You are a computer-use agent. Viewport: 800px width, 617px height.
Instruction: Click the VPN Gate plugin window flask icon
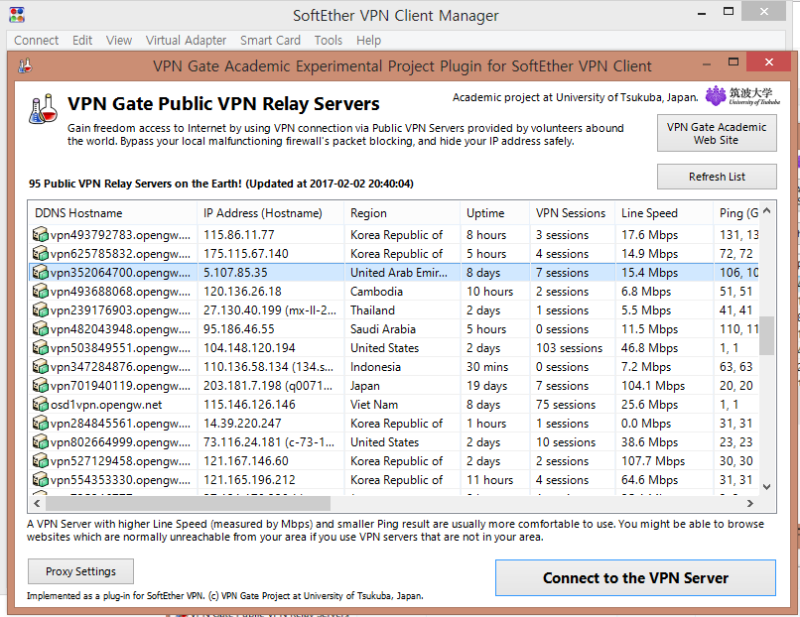tap(25, 65)
